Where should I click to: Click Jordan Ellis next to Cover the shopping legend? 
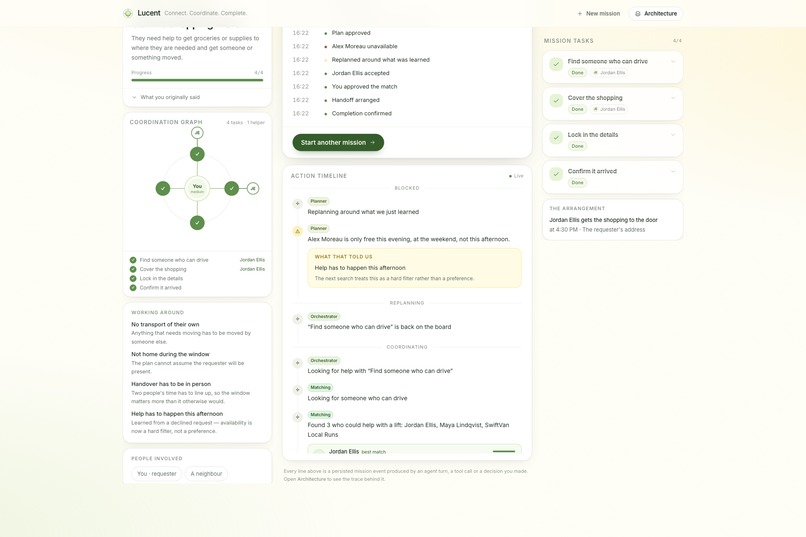[252, 269]
